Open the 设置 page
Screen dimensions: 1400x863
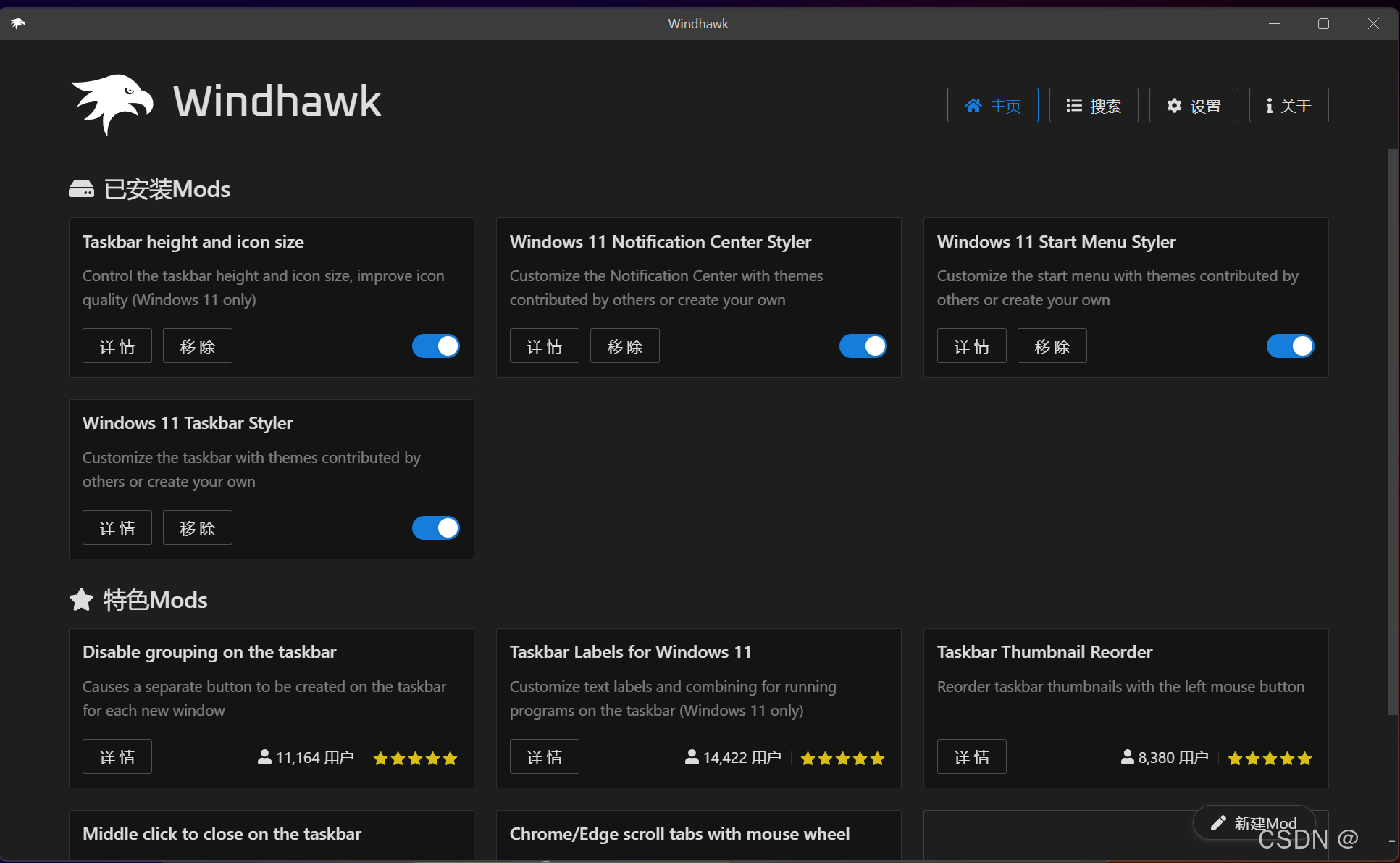(1194, 105)
